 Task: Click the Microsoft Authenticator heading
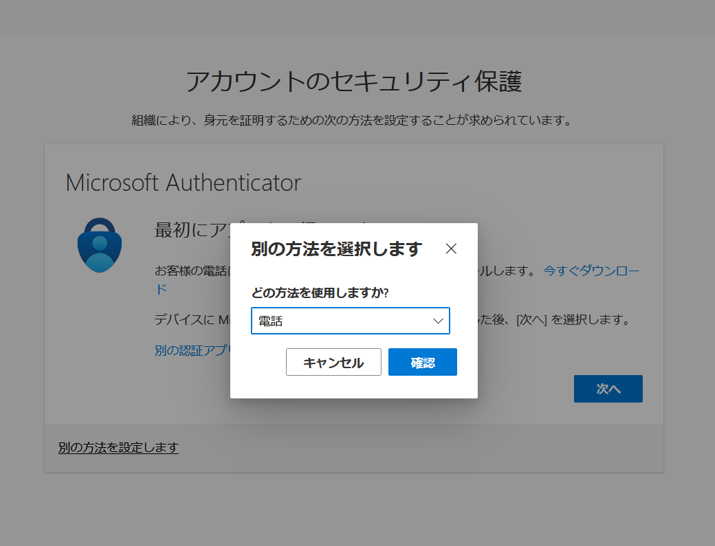pos(183,183)
